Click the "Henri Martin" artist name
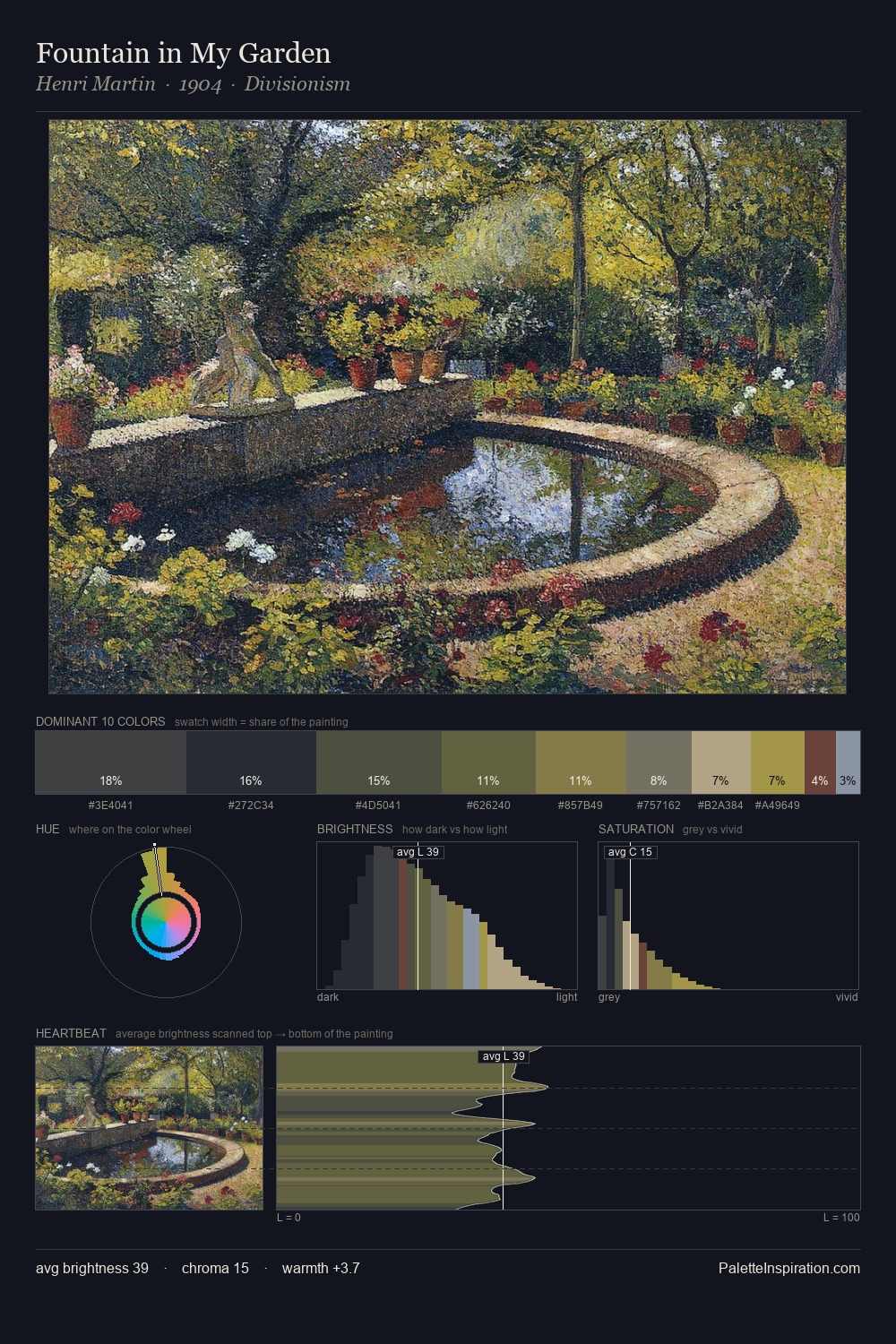Image resolution: width=896 pixels, height=1344 pixels. point(95,84)
